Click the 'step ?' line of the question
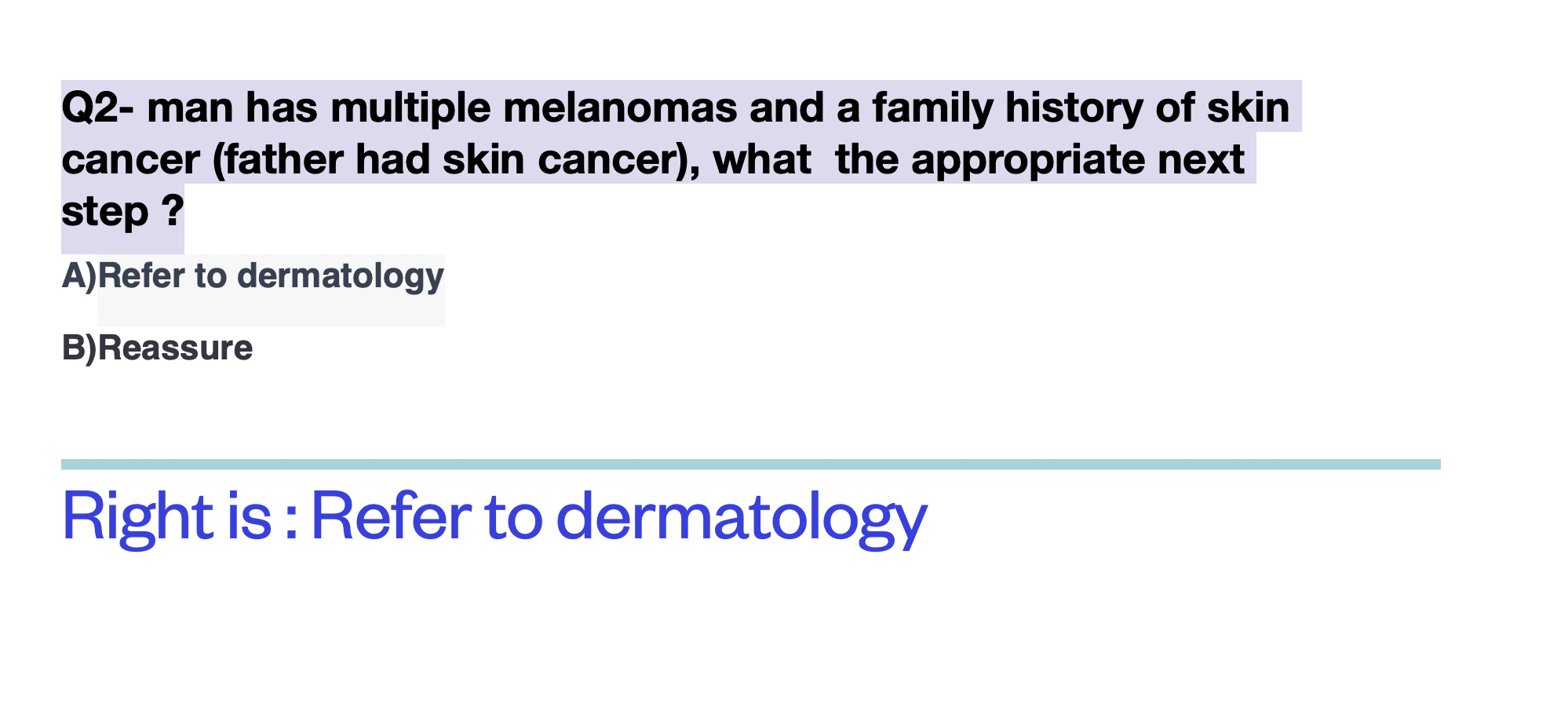This screenshot has height=711, width=1568. click(122, 212)
